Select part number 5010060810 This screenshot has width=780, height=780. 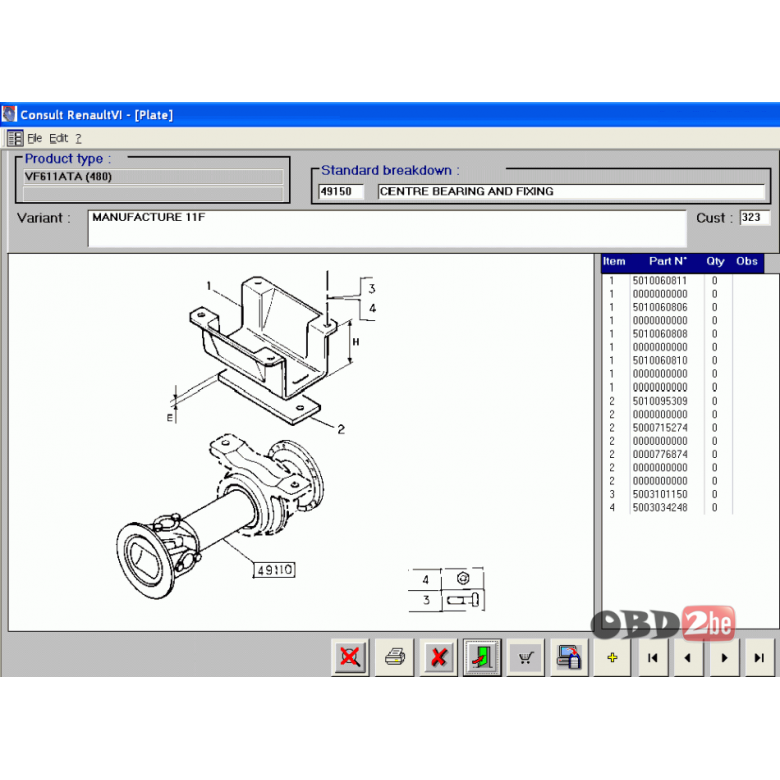660,360
